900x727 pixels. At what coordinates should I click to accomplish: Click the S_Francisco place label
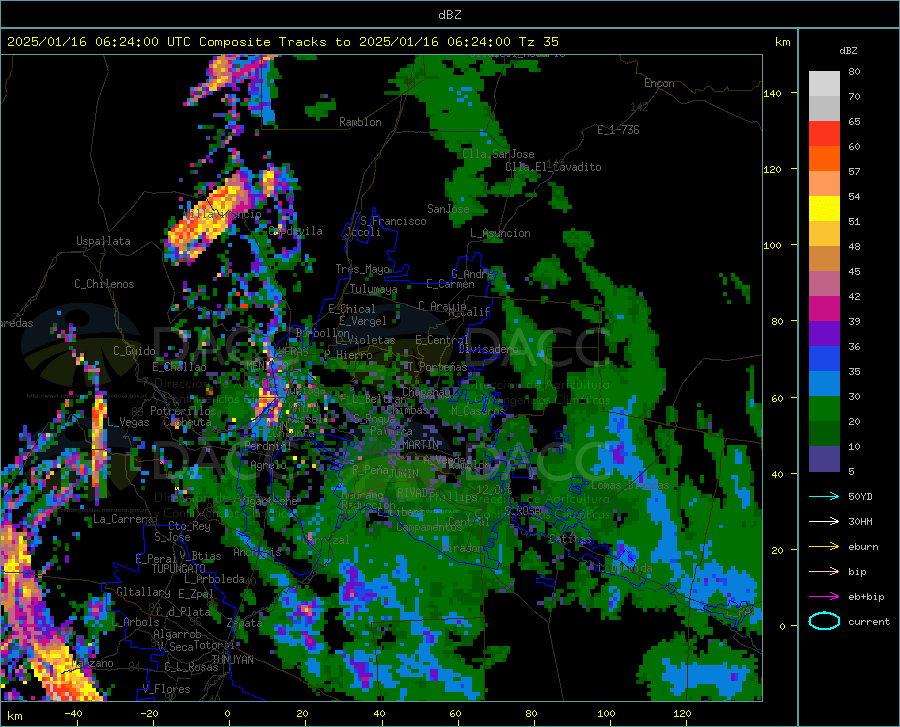393,221
